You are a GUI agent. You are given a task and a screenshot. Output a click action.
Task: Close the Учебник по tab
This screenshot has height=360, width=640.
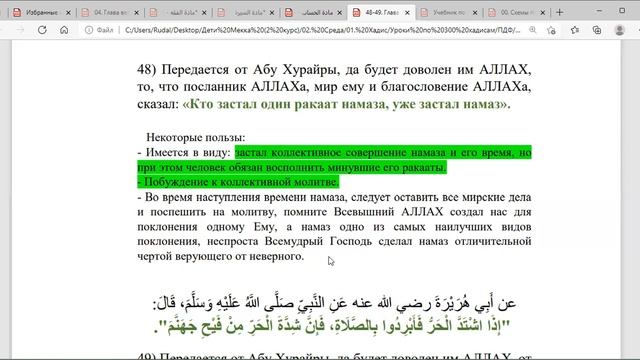point(475,13)
